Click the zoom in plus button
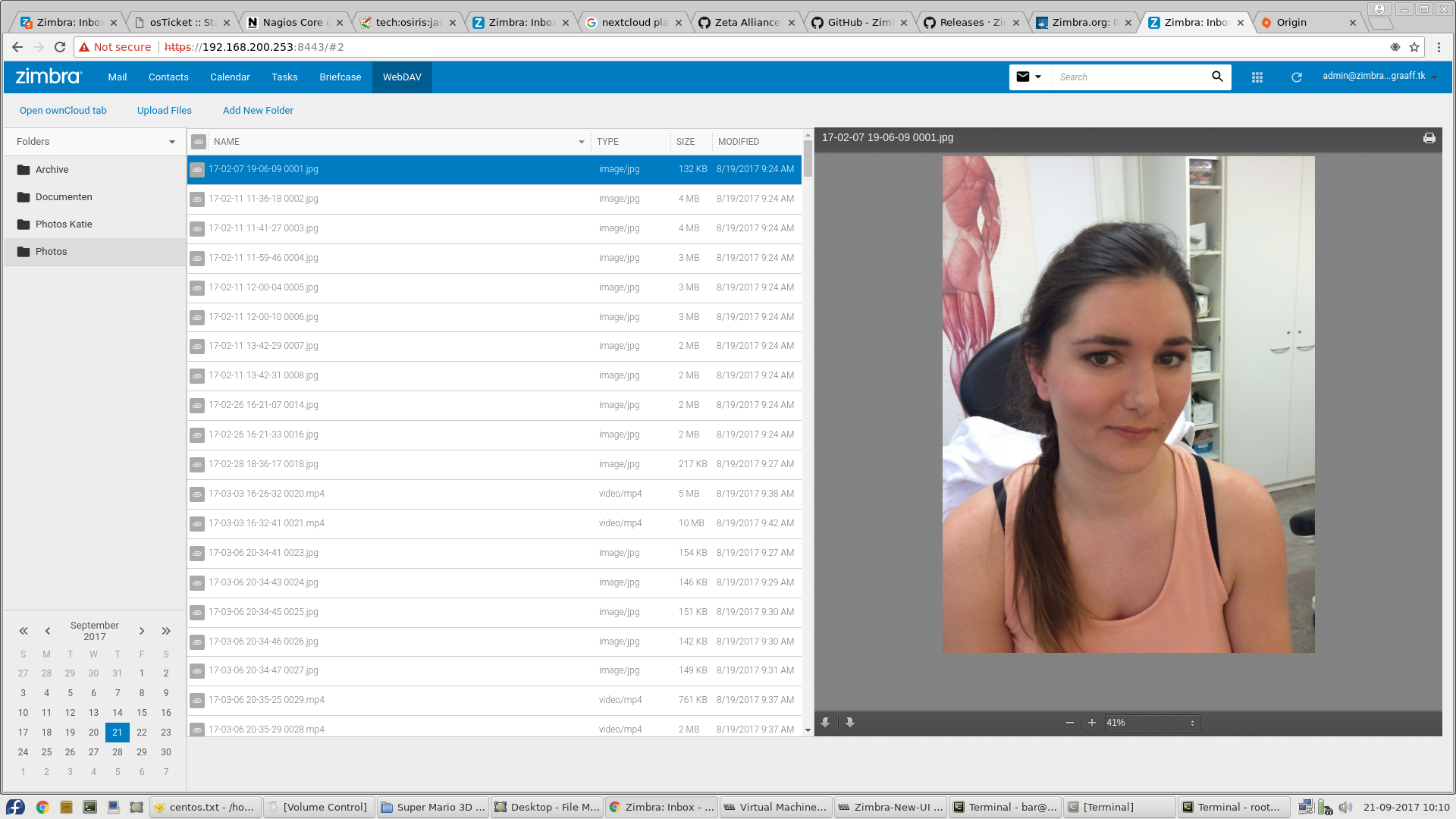This screenshot has width=1456, height=819. click(1092, 723)
